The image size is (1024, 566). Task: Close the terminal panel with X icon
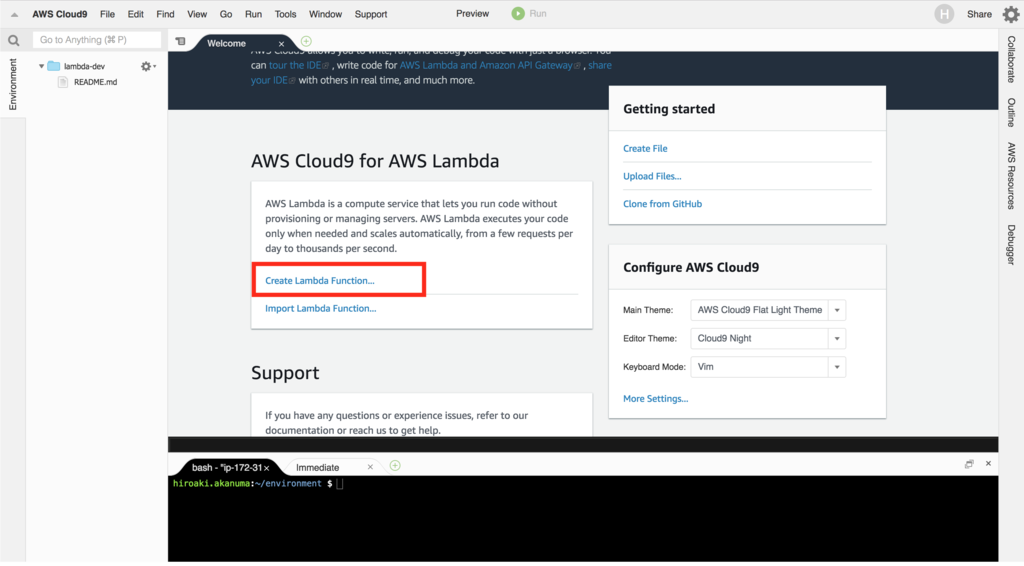pyautogui.click(x=988, y=464)
